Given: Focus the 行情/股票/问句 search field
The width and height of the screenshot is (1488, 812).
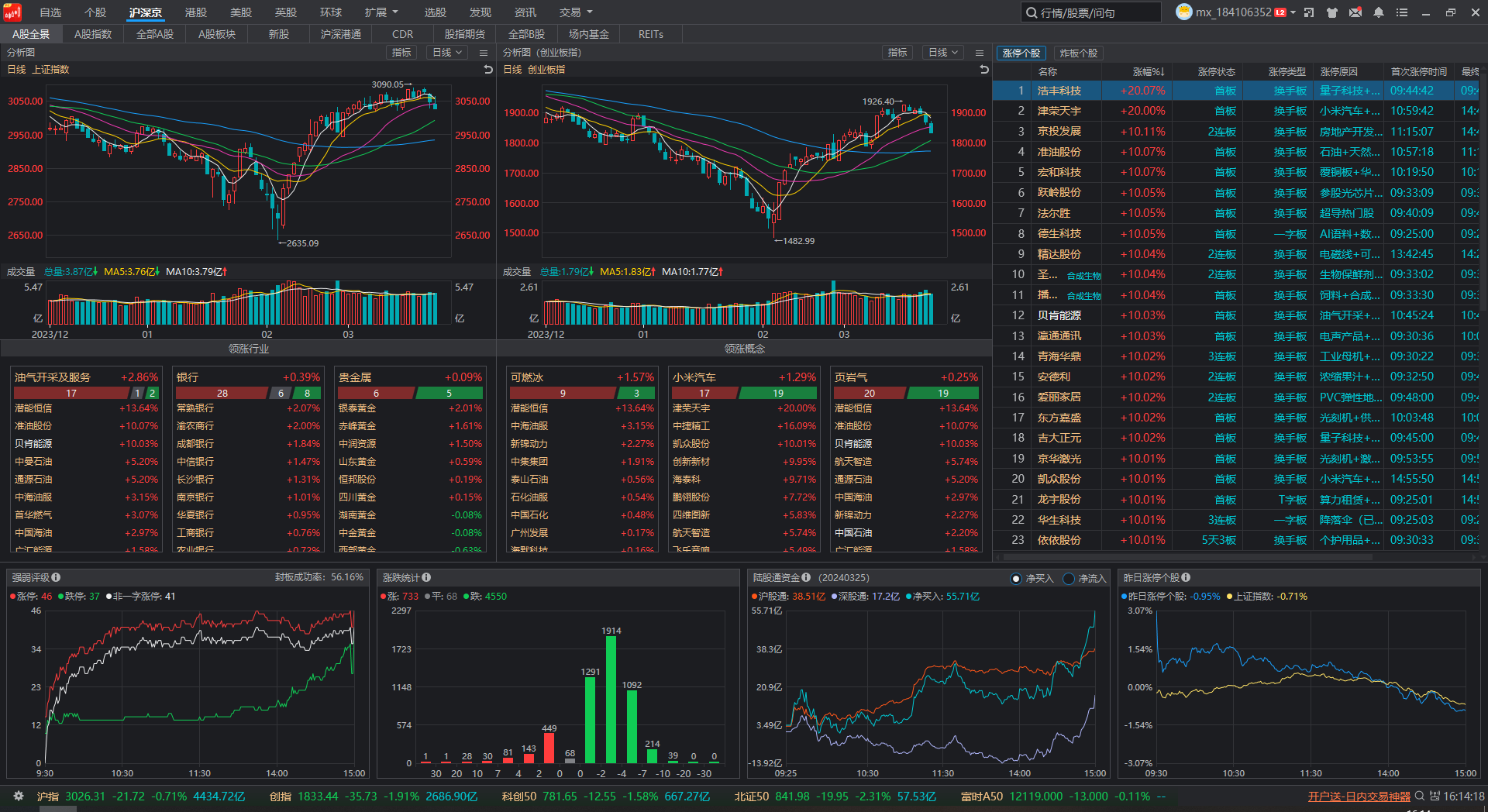Looking at the screenshot, I should coord(1091,12).
